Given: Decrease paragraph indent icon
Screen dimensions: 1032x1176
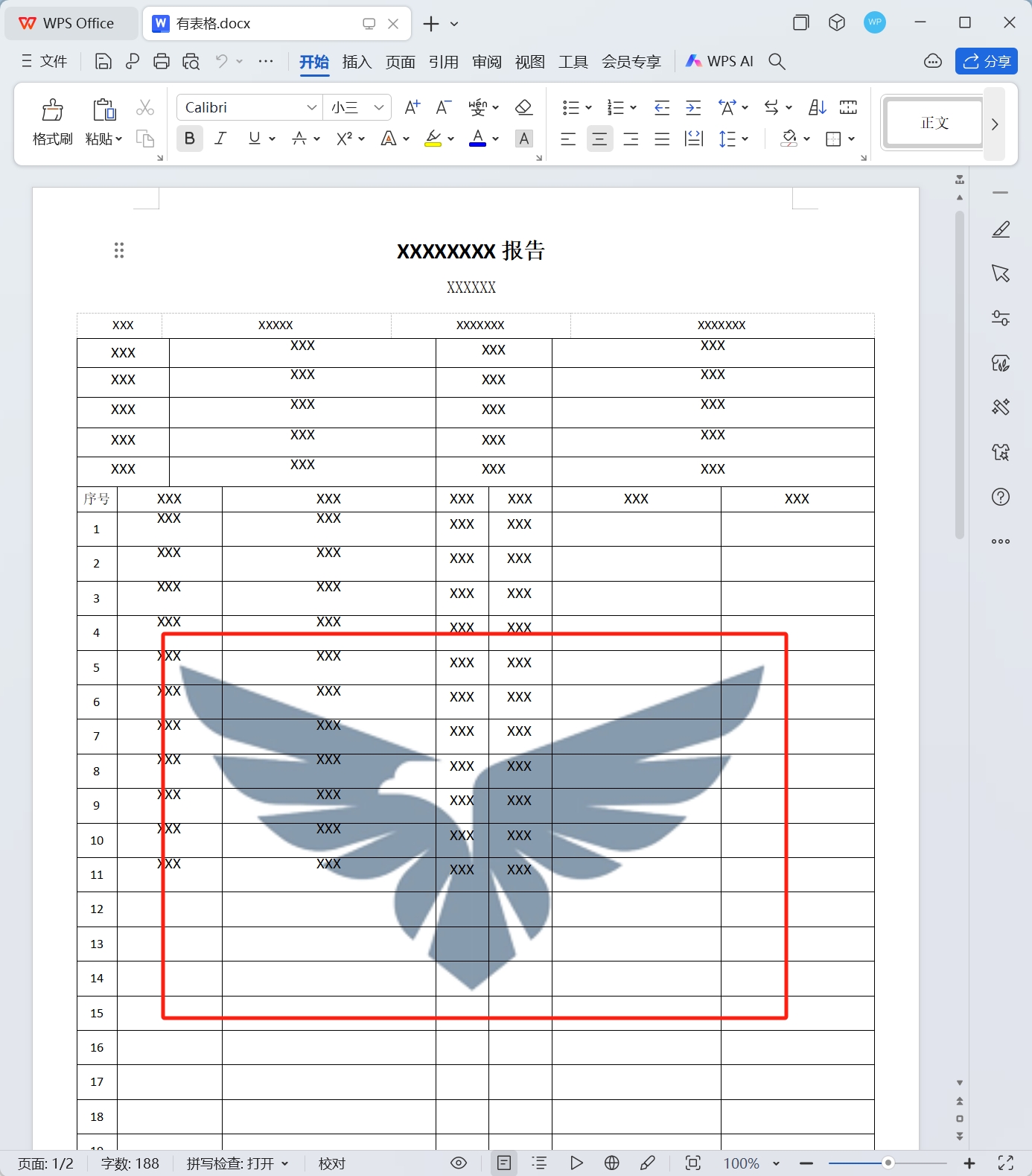Looking at the screenshot, I should [x=662, y=108].
